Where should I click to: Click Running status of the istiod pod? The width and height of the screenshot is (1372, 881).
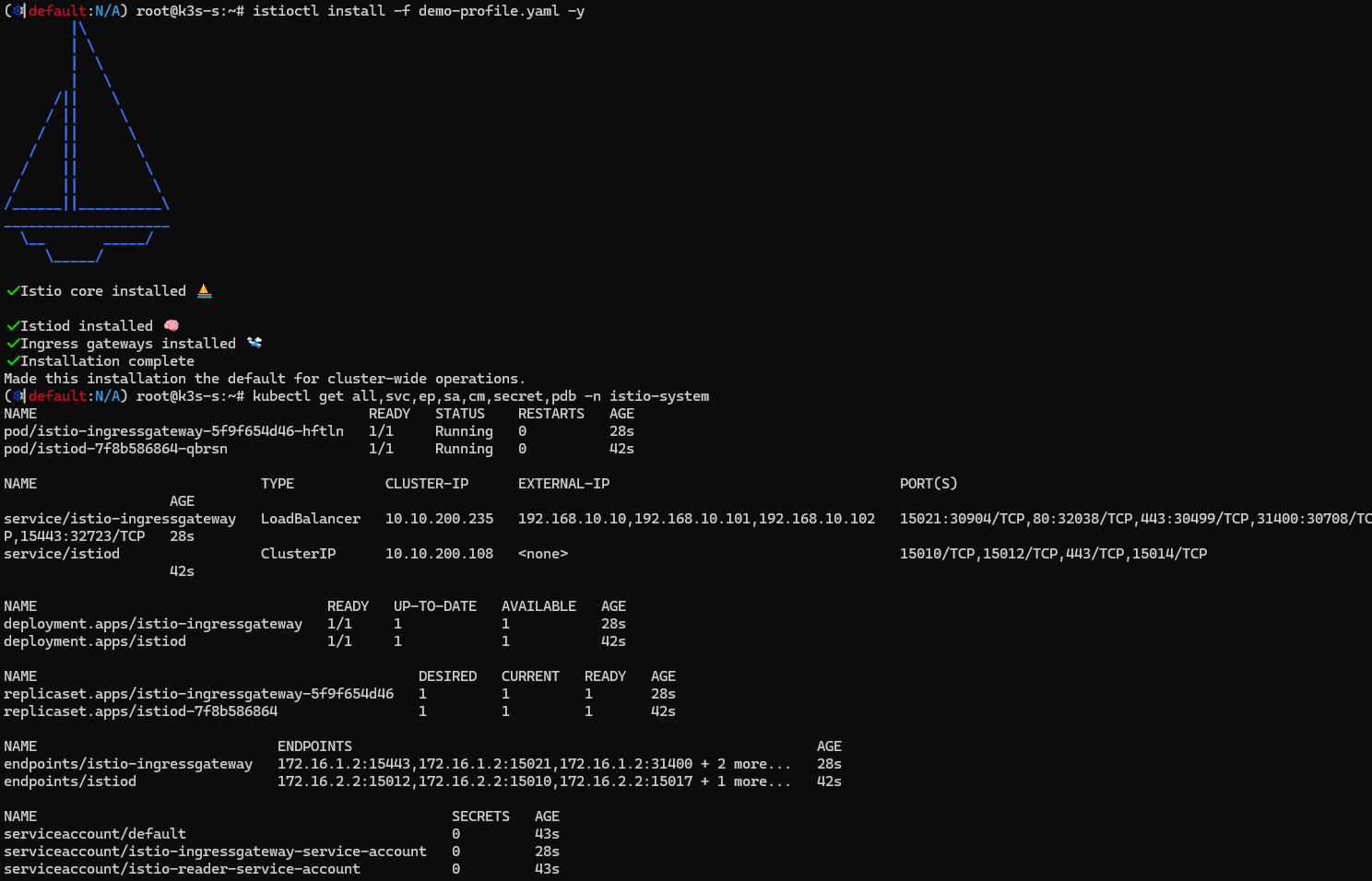pyautogui.click(x=464, y=449)
